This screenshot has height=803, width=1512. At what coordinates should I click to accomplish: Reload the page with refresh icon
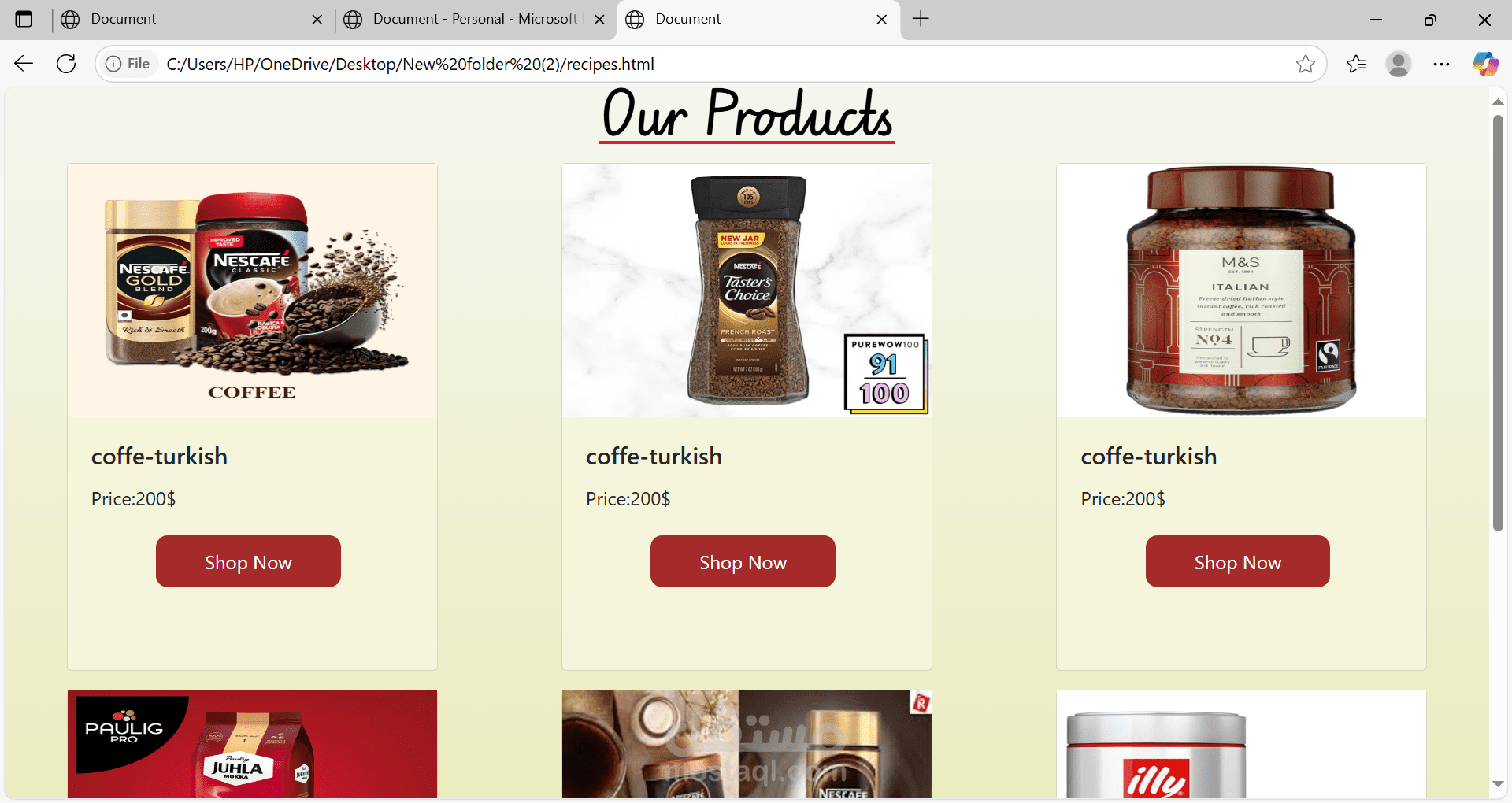66,64
